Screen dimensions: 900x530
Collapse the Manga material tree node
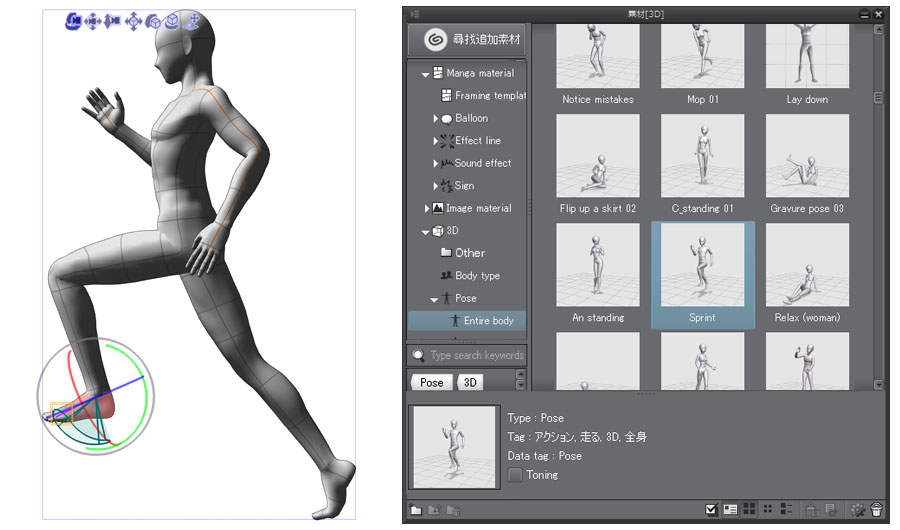tap(425, 74)
